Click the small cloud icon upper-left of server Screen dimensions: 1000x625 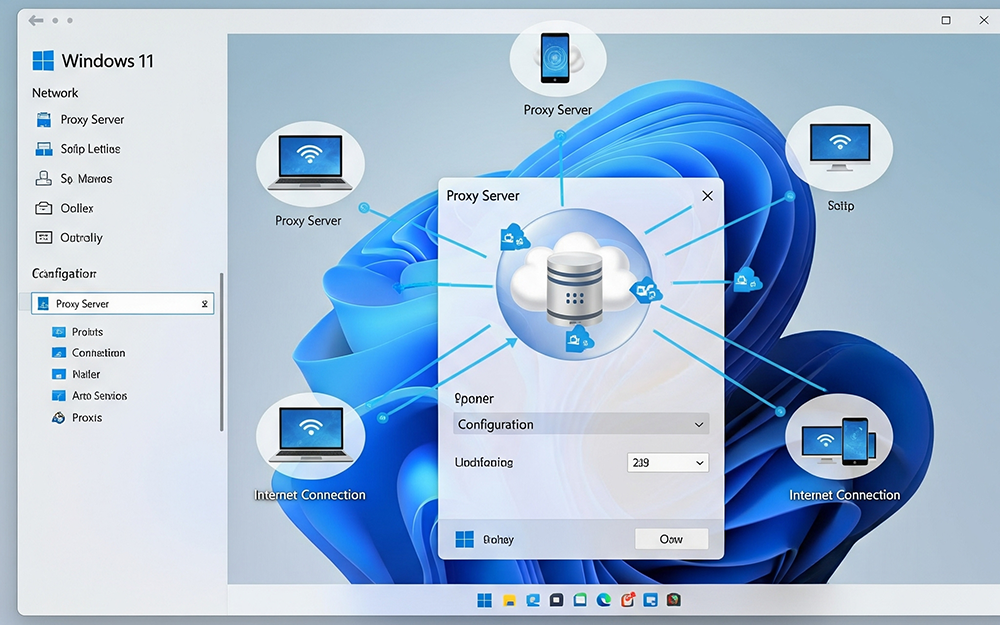515,237
